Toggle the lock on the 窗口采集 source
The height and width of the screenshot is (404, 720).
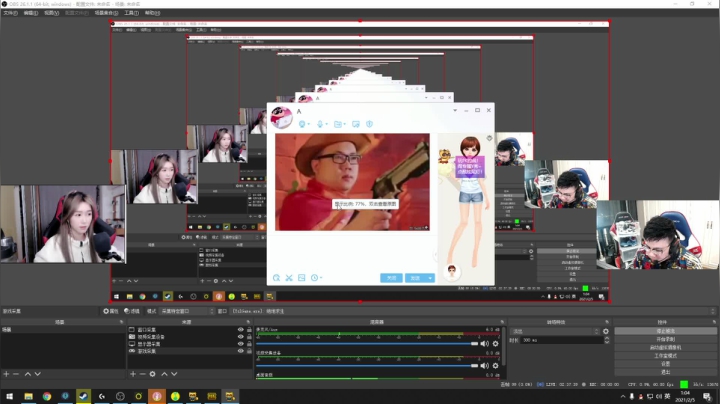pyautogui.click(x=249, y=330)
